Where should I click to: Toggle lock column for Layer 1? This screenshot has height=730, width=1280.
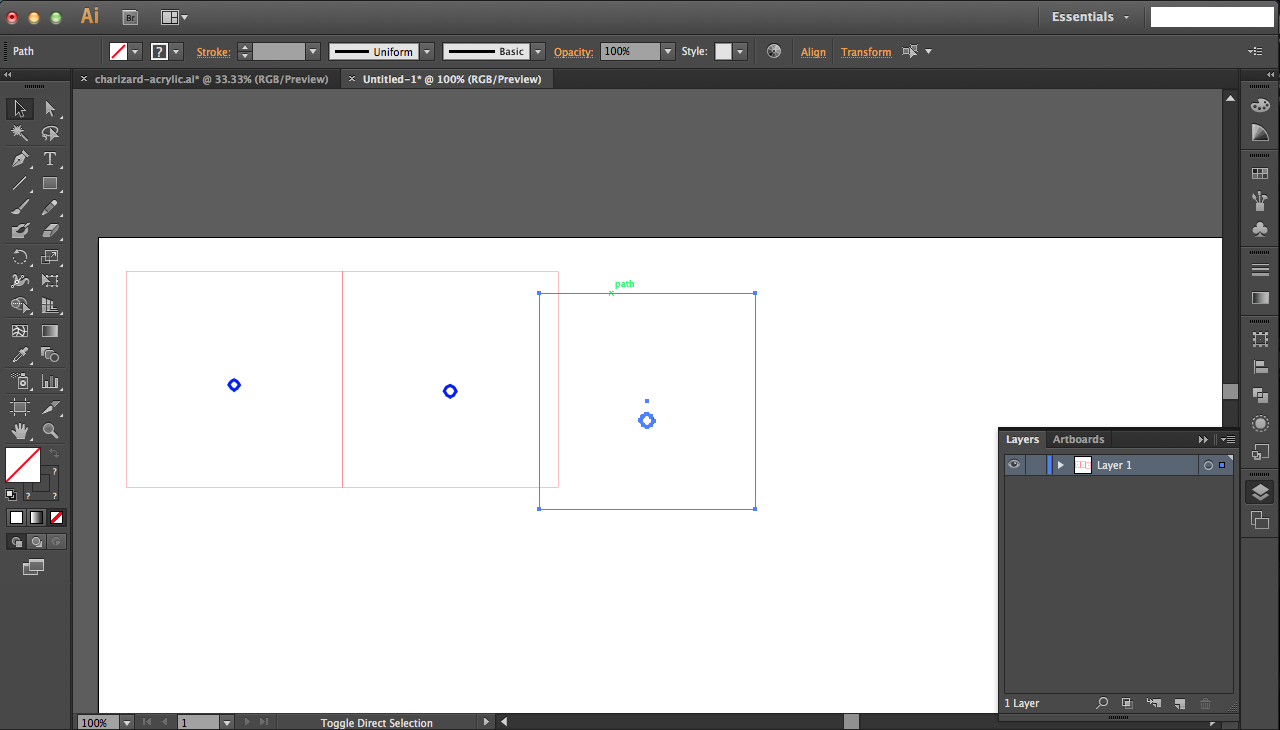point(1035,465)
